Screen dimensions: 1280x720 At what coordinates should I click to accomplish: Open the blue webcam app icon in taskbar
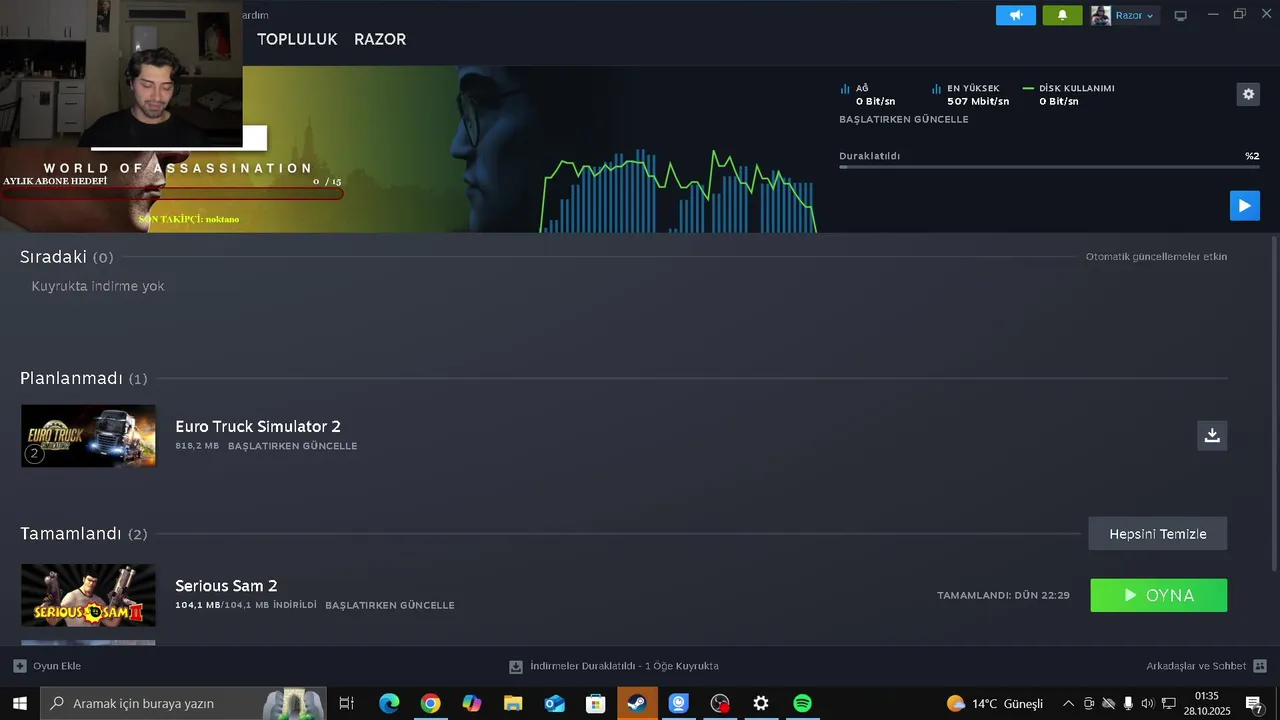679,703
